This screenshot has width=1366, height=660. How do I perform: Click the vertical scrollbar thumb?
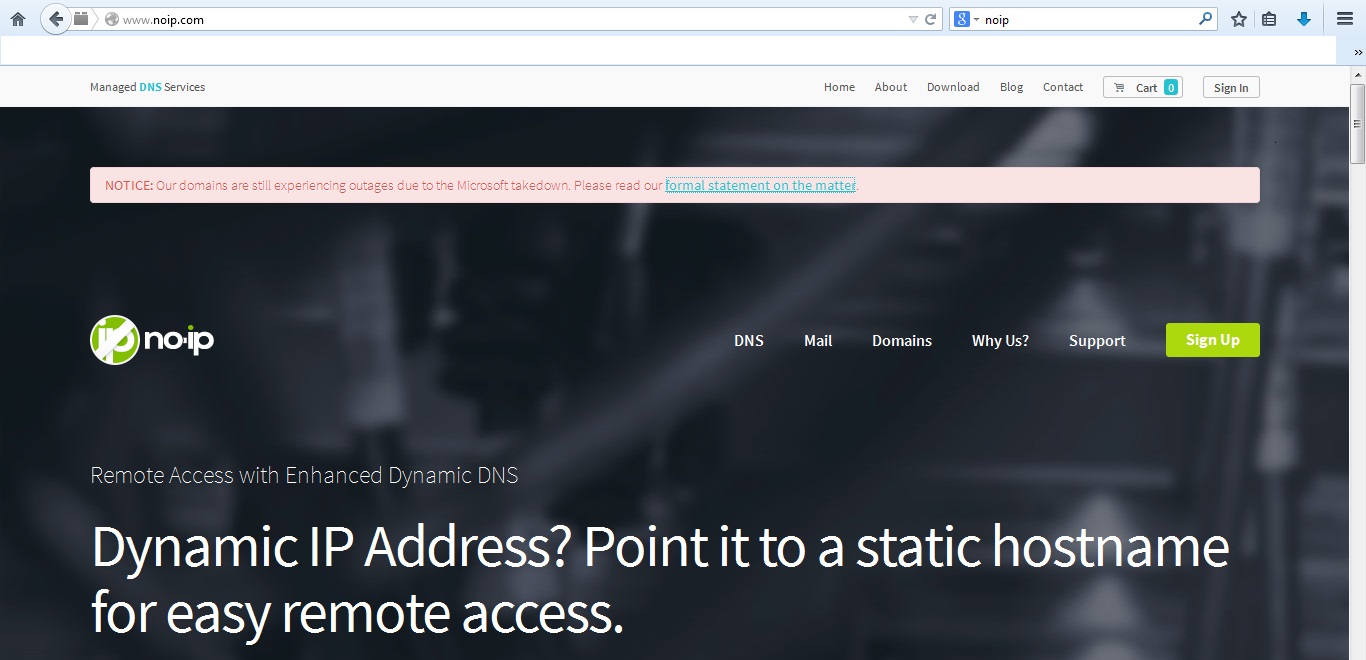tap(1358, 123)
